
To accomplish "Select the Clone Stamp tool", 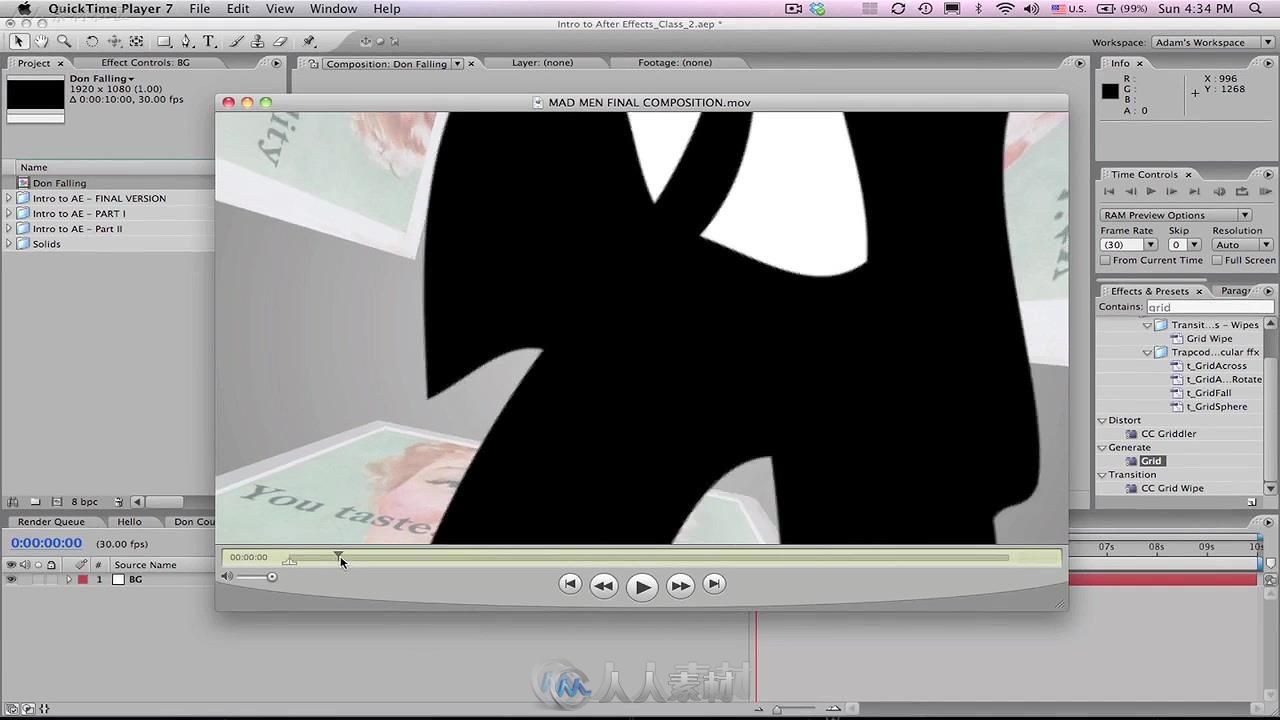I will click(257, 41).
